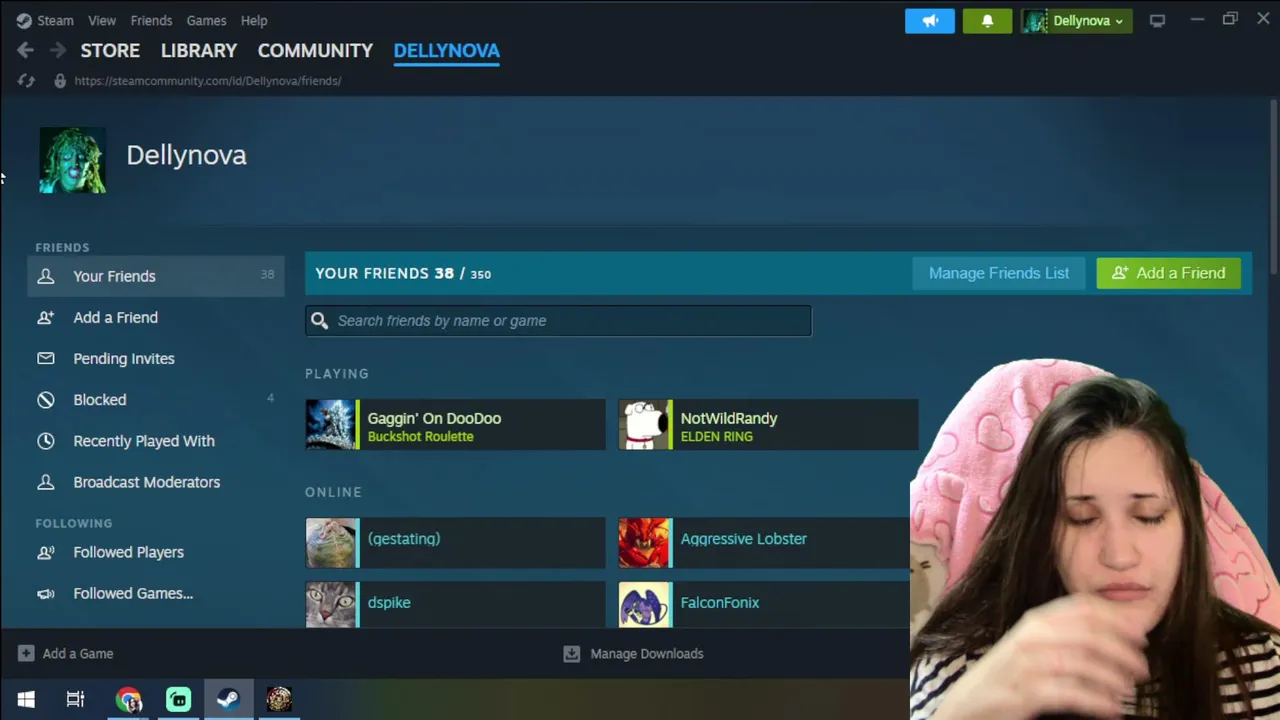Open Task View on the taskbar
The image size is (1280, 720).
coord(75,699)
